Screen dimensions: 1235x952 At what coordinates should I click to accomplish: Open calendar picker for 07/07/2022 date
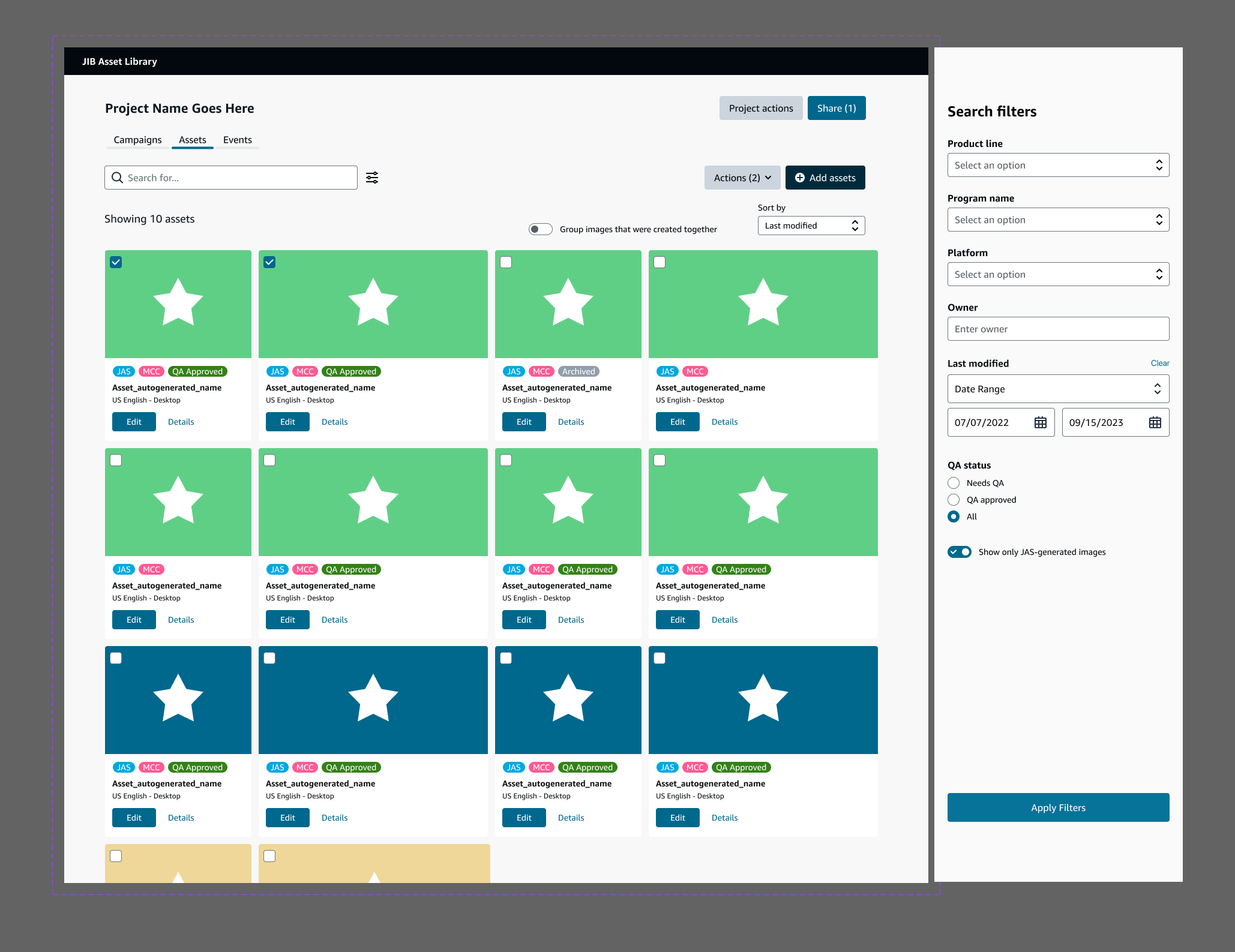(1041, 422)
